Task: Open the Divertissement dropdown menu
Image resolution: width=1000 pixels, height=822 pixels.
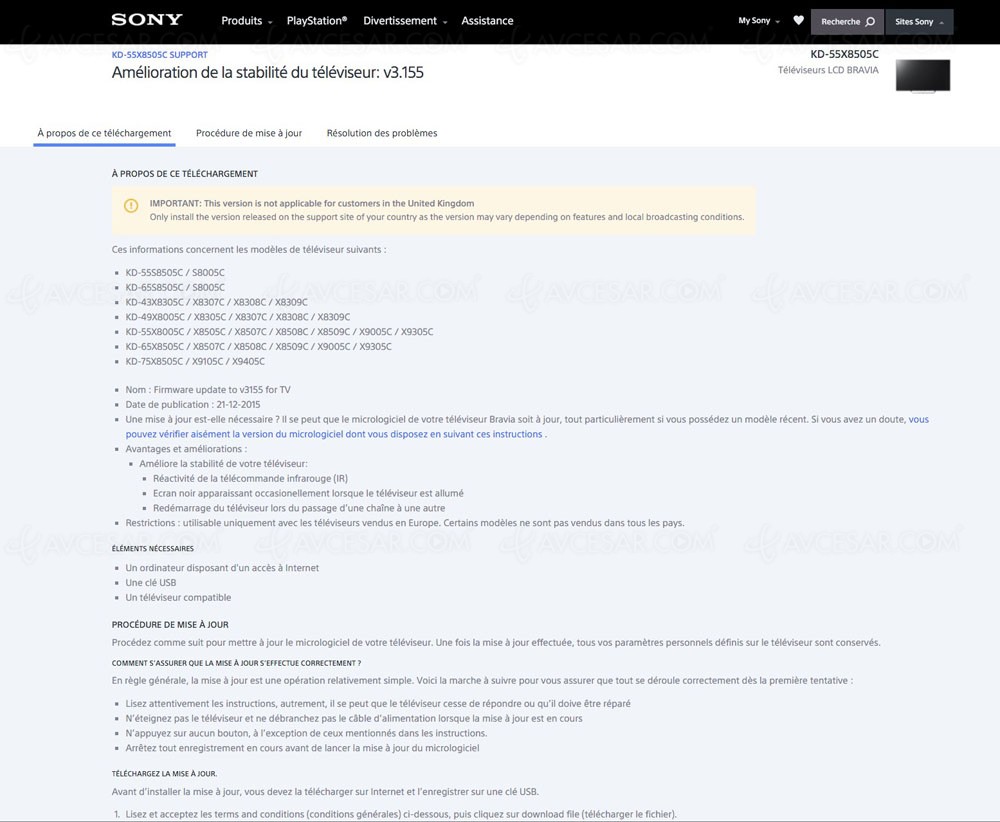Action: click(x=400, y=20)
